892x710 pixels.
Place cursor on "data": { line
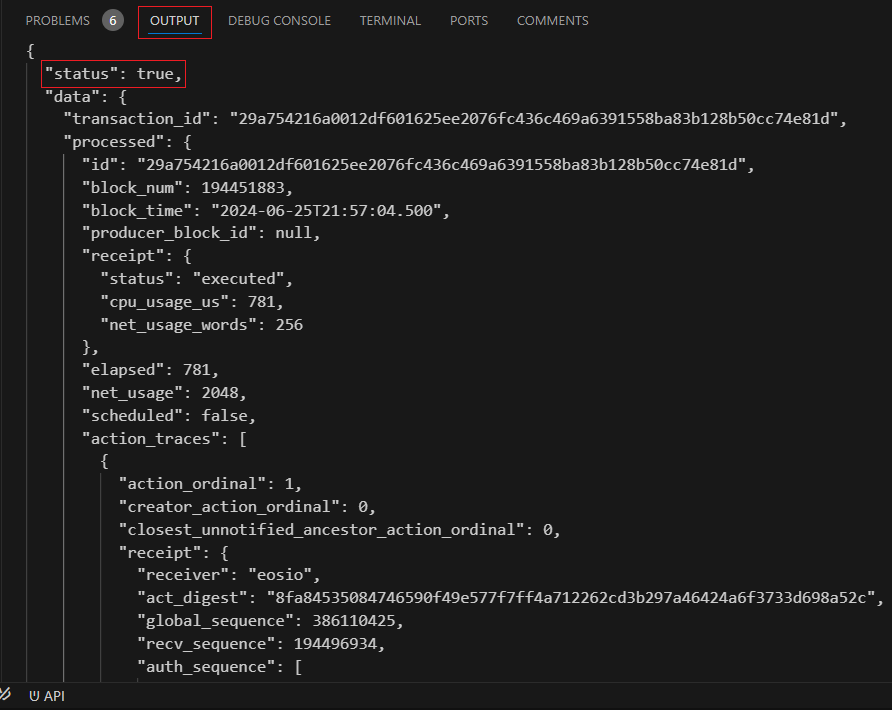(86, 97)
